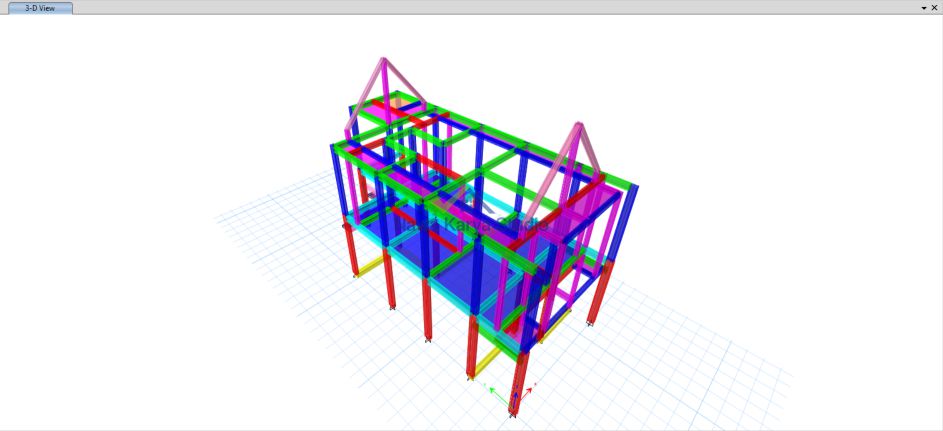The height and width of the screenshot is (431, 943).
Task: Click the small orange element atop left roof
Action: click(x=397, y=100)
